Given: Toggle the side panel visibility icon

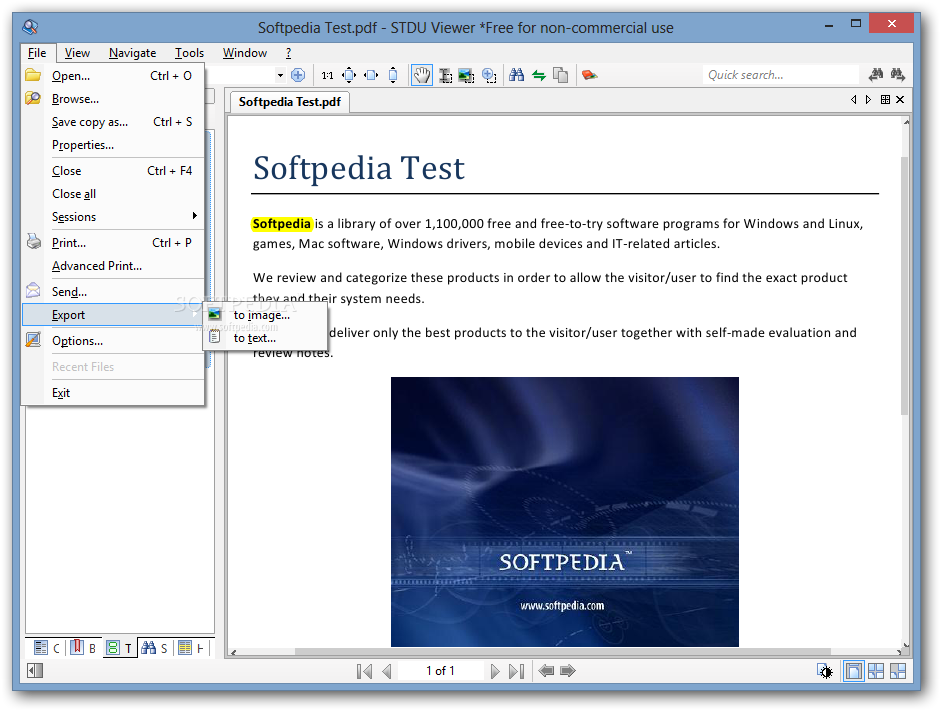Looking at the screenshot, I should (x=35, y=670).
